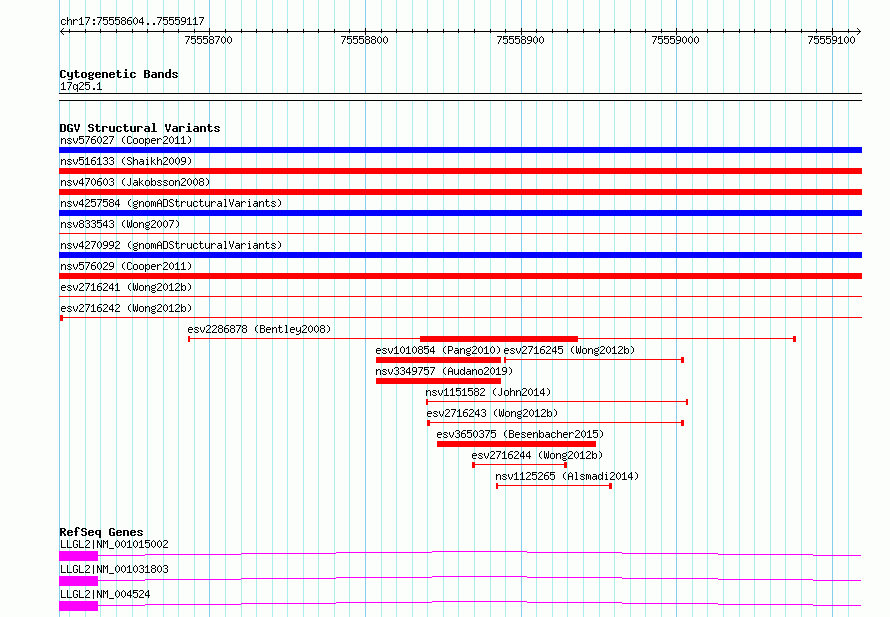
Task: Click the left arrow end of the ruler
Action: tap(62, 32)
